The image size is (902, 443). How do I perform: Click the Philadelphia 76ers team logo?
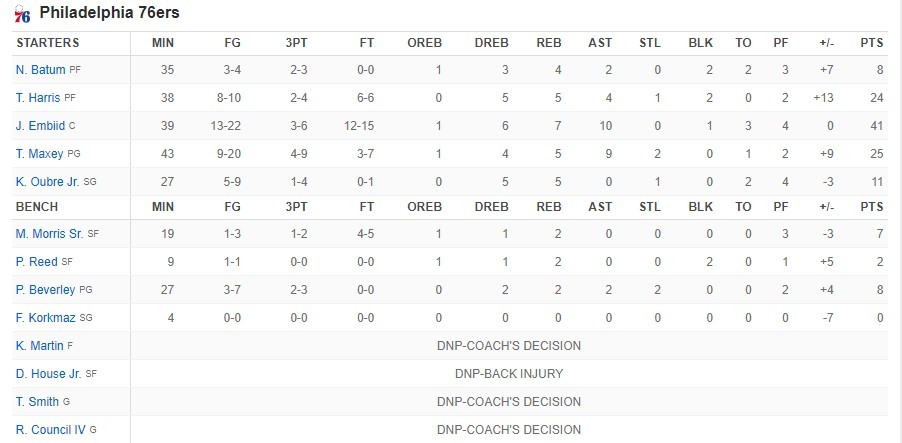(22, 13)
